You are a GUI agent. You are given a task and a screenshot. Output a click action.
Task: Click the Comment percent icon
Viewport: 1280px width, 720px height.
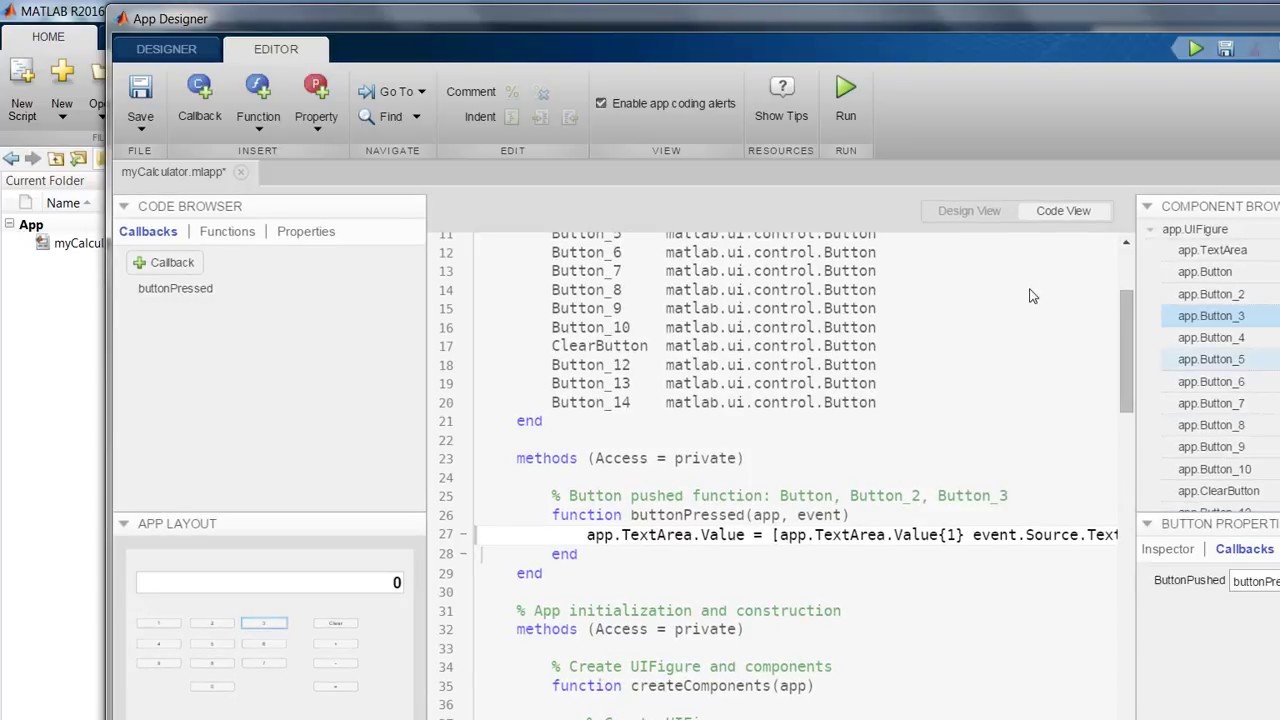(512, 92)
